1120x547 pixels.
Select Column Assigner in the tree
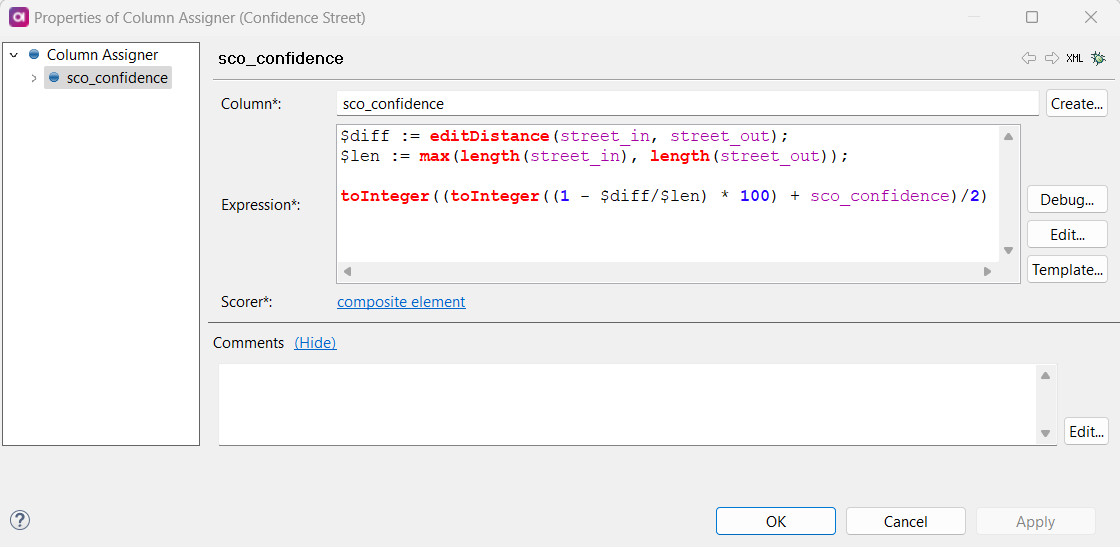[102, 55]
